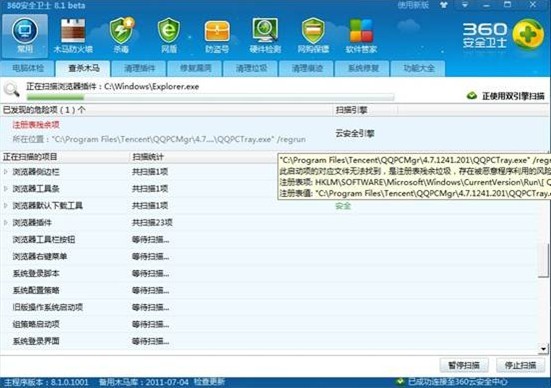Expand the 浏览器默认下载工具 row
Viewport: 551px width, 388px height.
(6, 206)
